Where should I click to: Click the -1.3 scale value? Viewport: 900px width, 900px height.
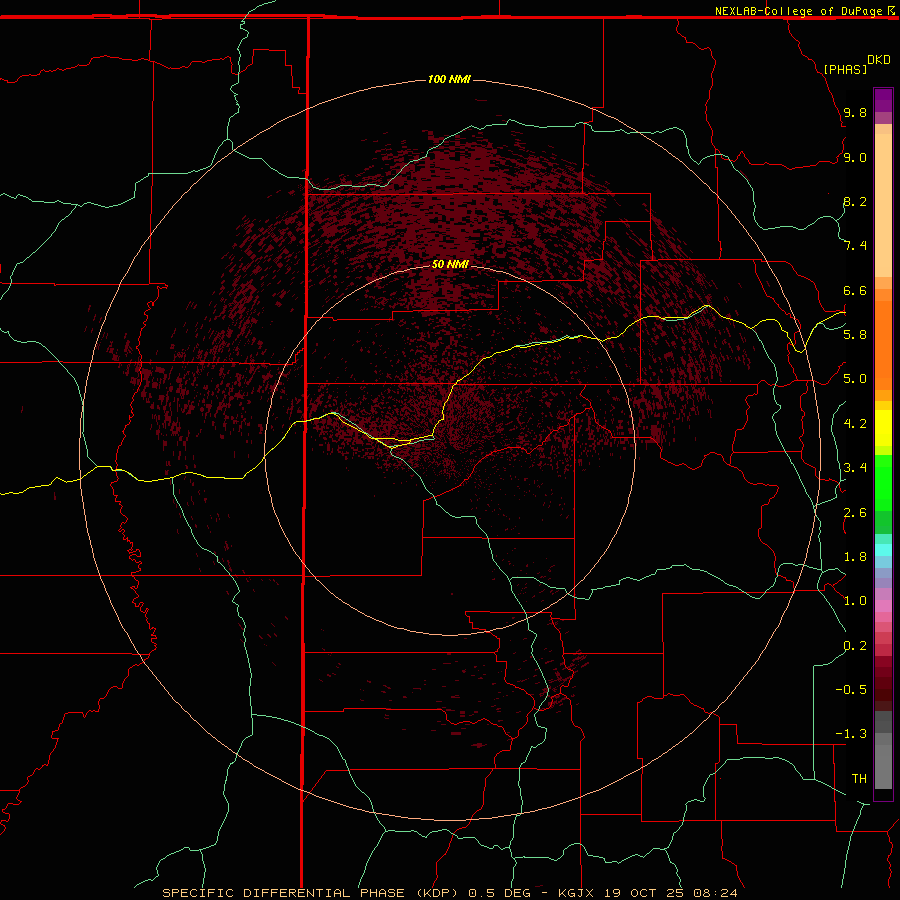pos(851,734)
